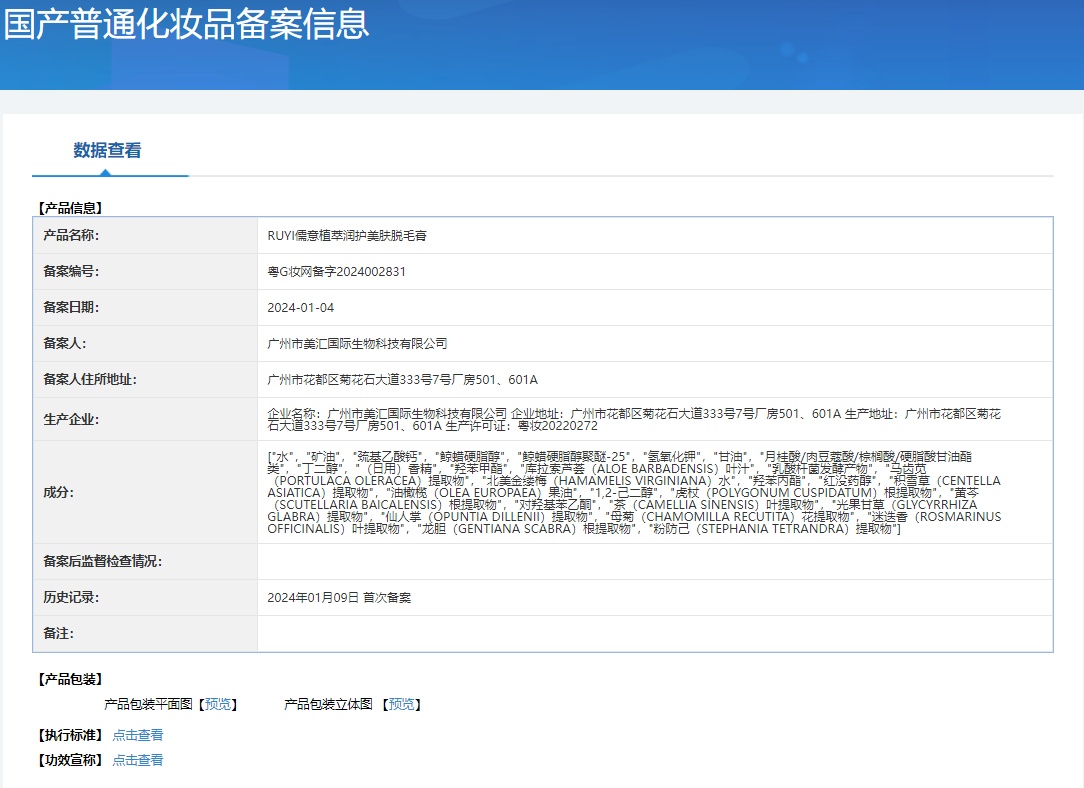Click the 【产品包装】 section heading
This screenshot has width=1084, height=788.
[70, 679]
